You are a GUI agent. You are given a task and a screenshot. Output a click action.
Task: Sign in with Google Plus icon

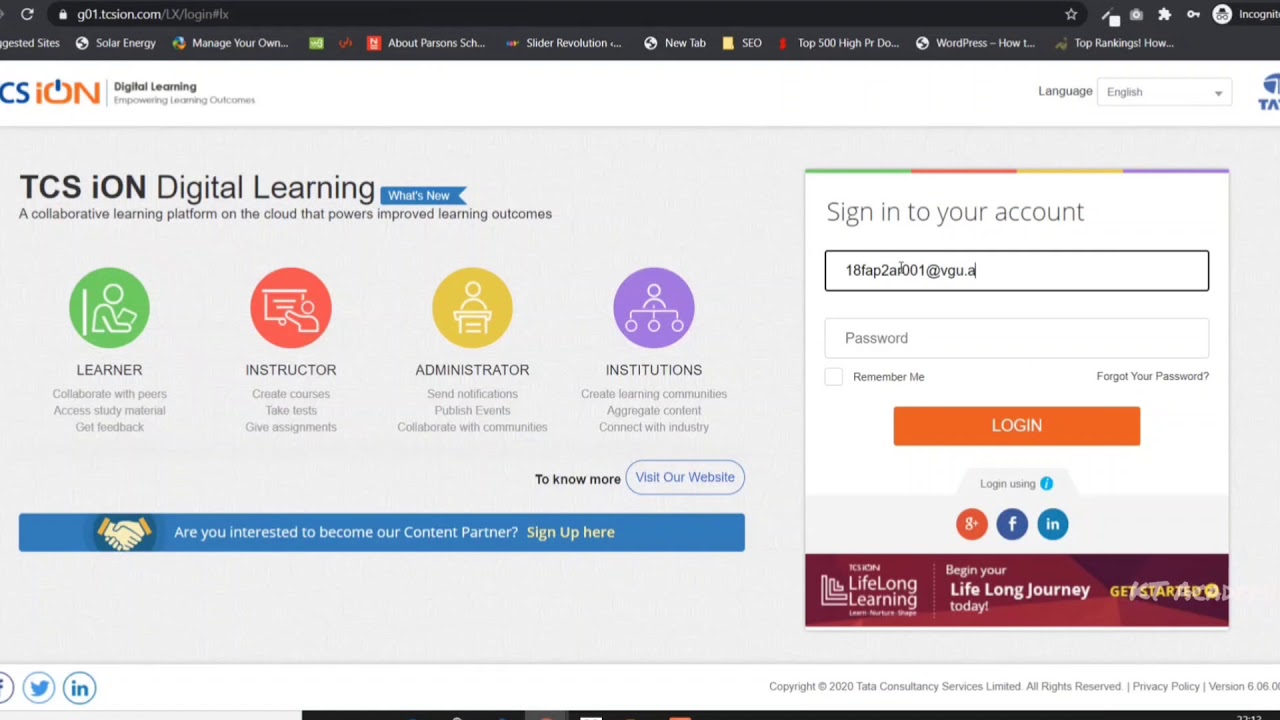tap(971, 524)
